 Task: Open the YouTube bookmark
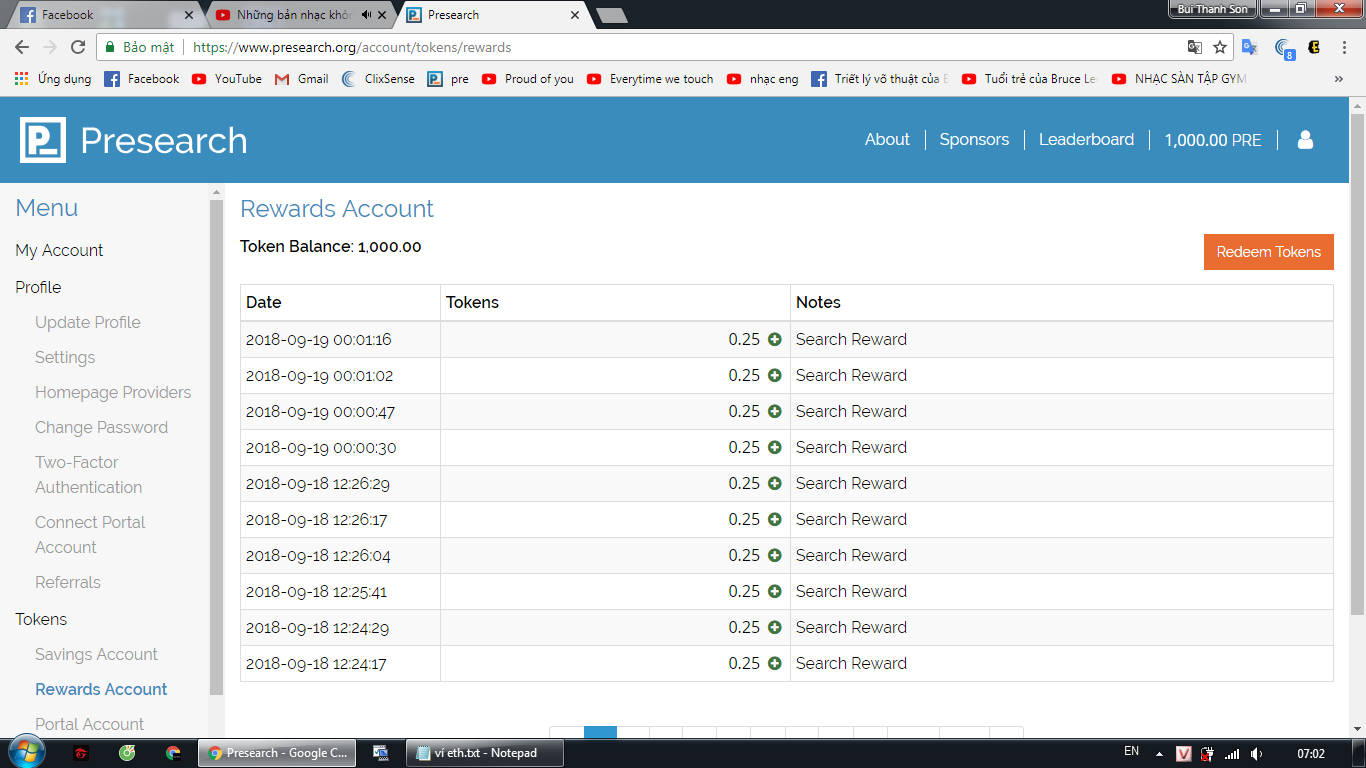pyautogui.click(x=227, y=79)
